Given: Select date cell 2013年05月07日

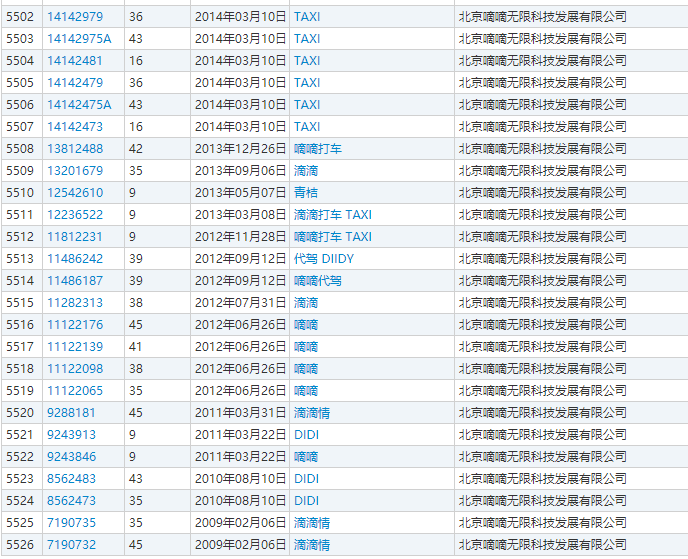Looking at the screenshot, I should [240, 193].
